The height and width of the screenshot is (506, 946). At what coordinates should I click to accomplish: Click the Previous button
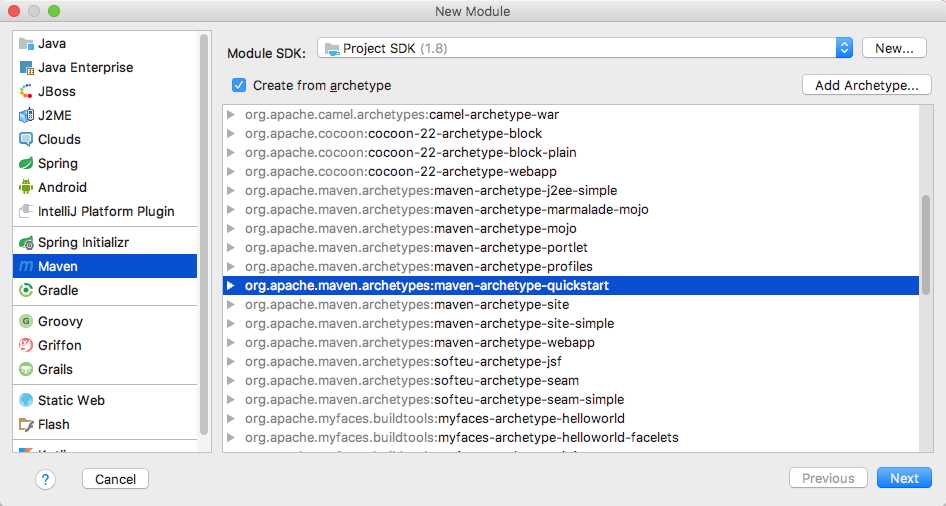click(828, 478)
